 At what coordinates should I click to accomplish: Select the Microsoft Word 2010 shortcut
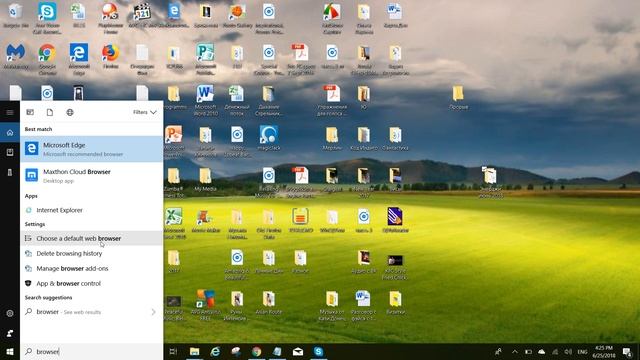point(205,100)
